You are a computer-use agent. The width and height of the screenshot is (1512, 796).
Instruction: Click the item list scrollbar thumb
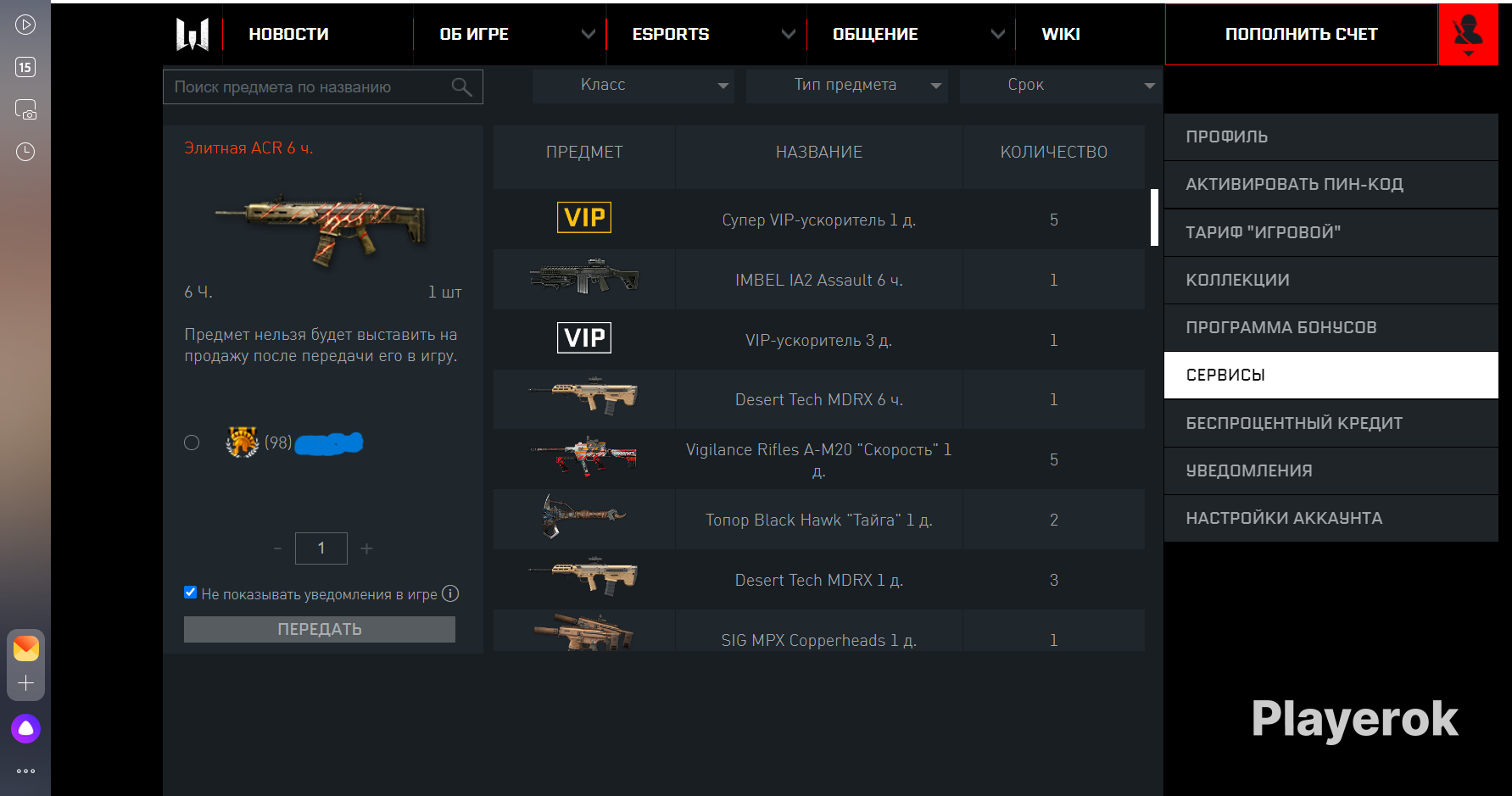click(1154, 217)
